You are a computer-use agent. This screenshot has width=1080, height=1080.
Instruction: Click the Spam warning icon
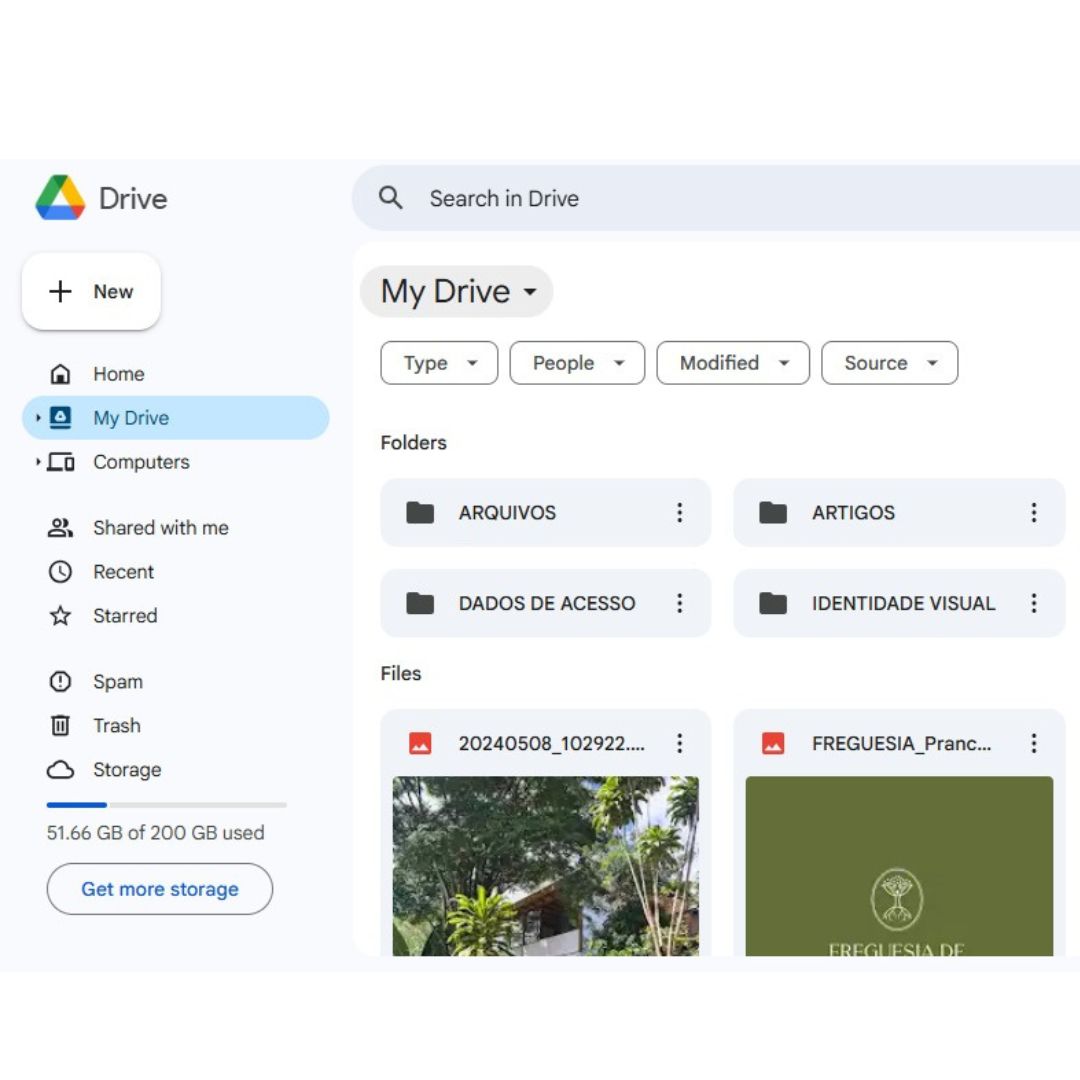61,681
